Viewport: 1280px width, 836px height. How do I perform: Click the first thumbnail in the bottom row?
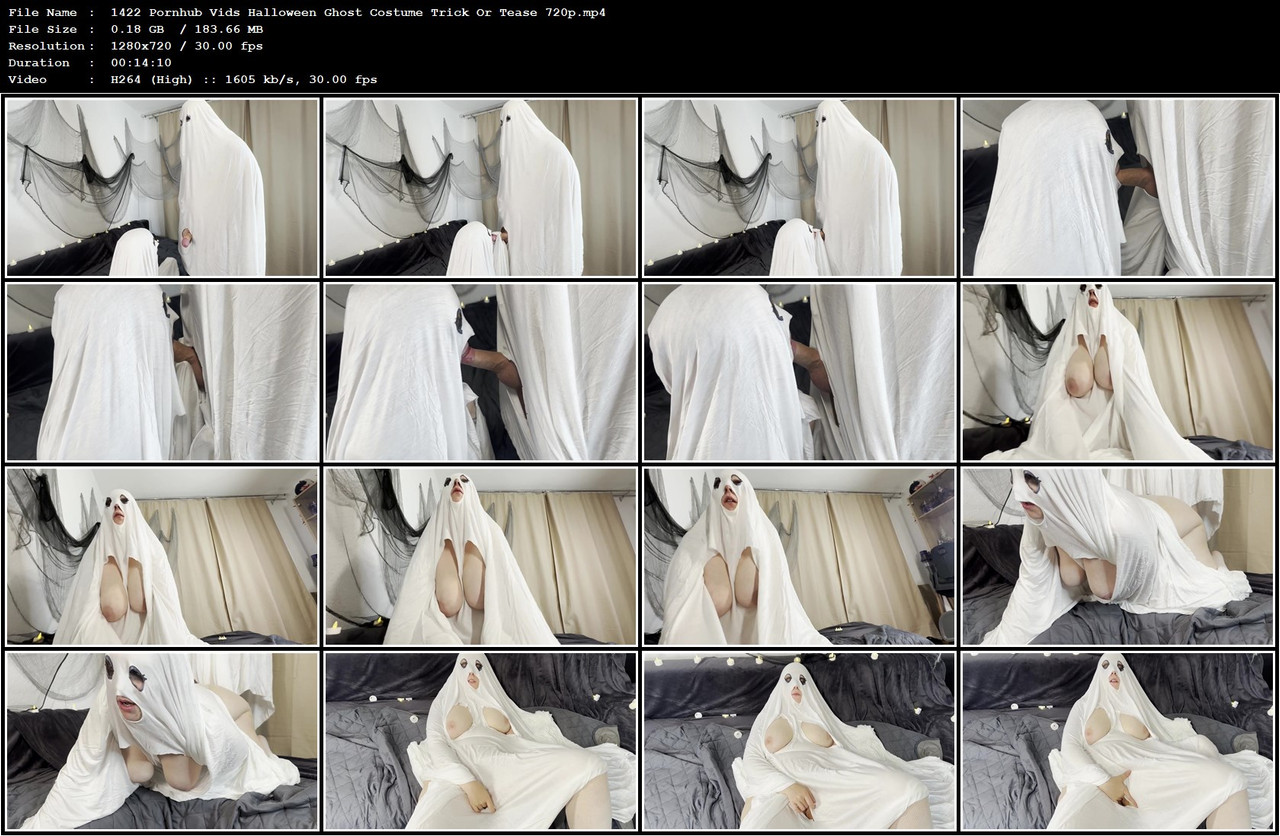point(162,742)
